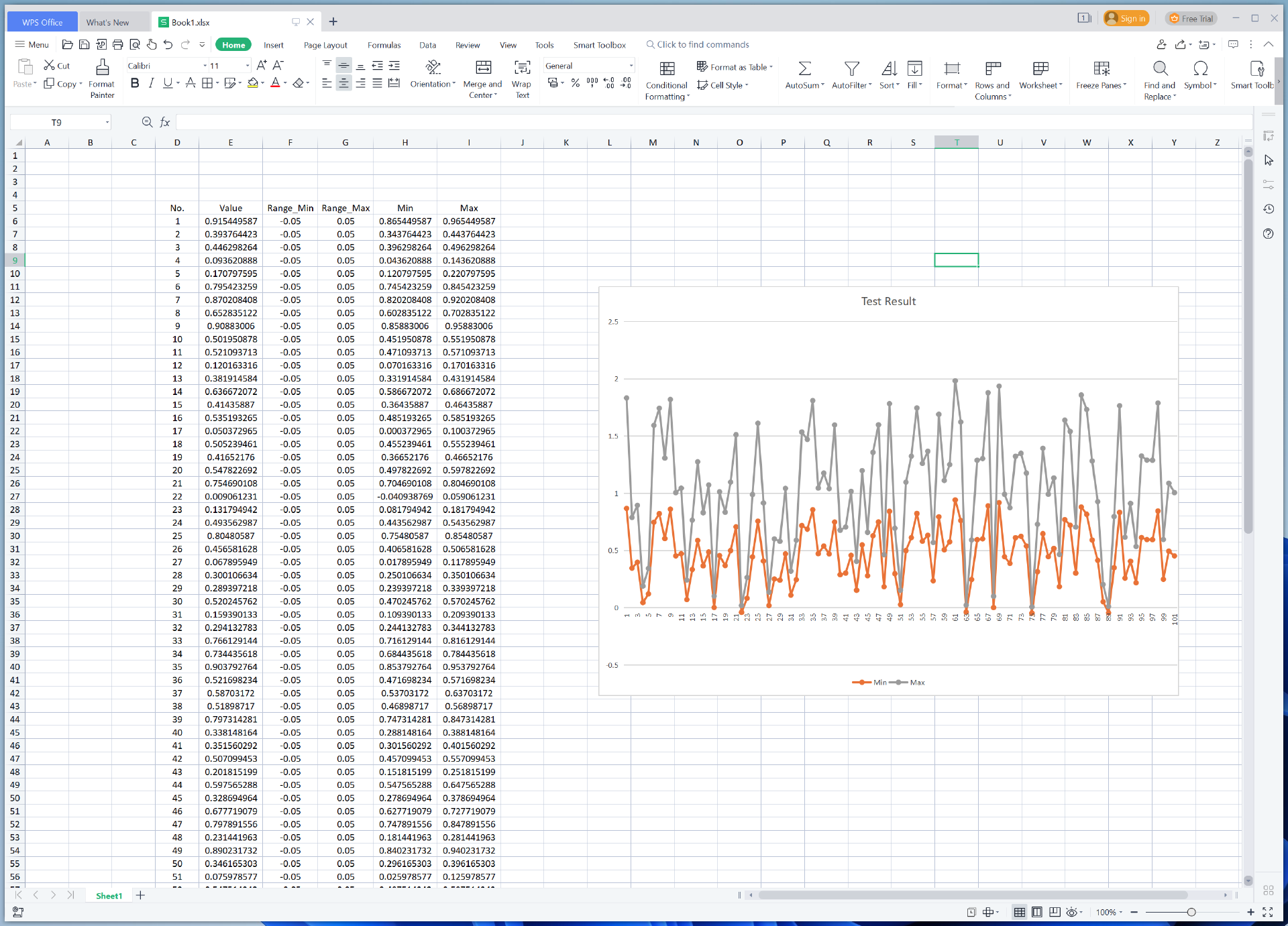Open the Formulas ribbon tab
Image resolution: width=1288 pixels, height=926 pixels.
tap(384, 45)
